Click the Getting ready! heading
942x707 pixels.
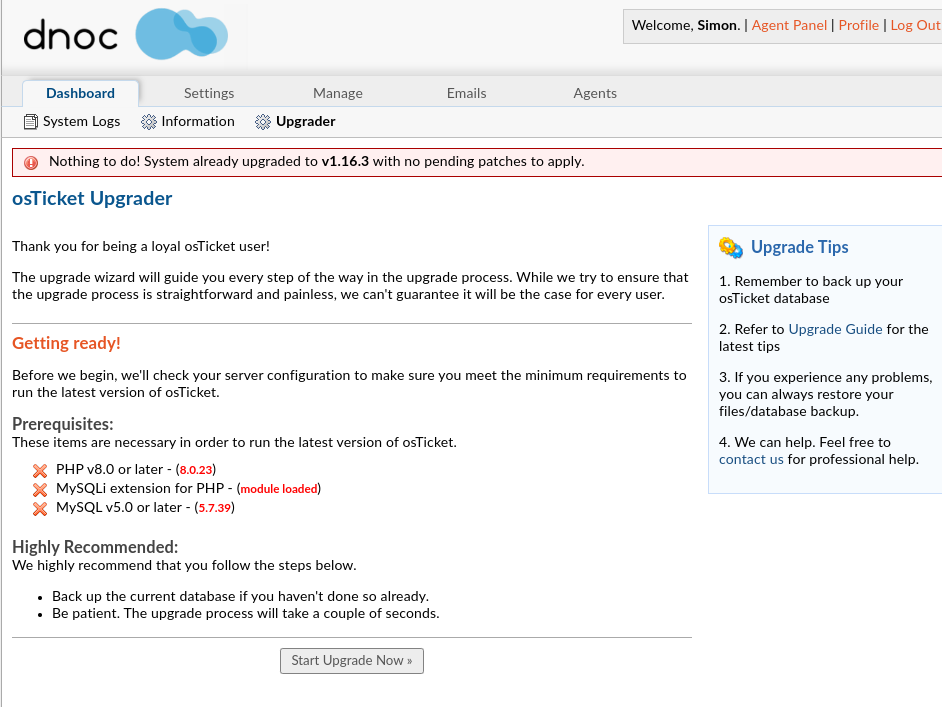tap(66, 343)
